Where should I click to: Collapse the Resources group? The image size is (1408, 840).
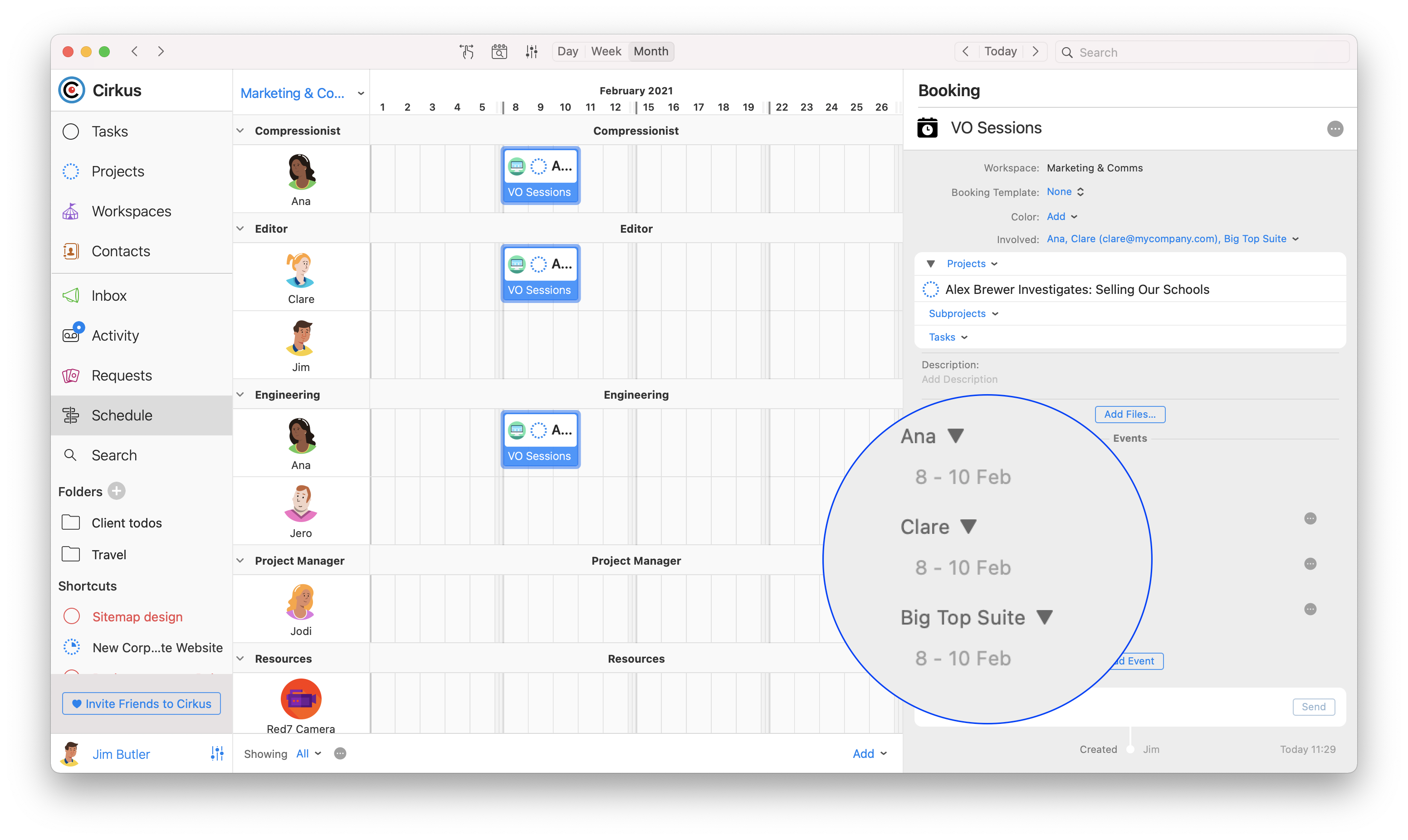coord(240,658)
